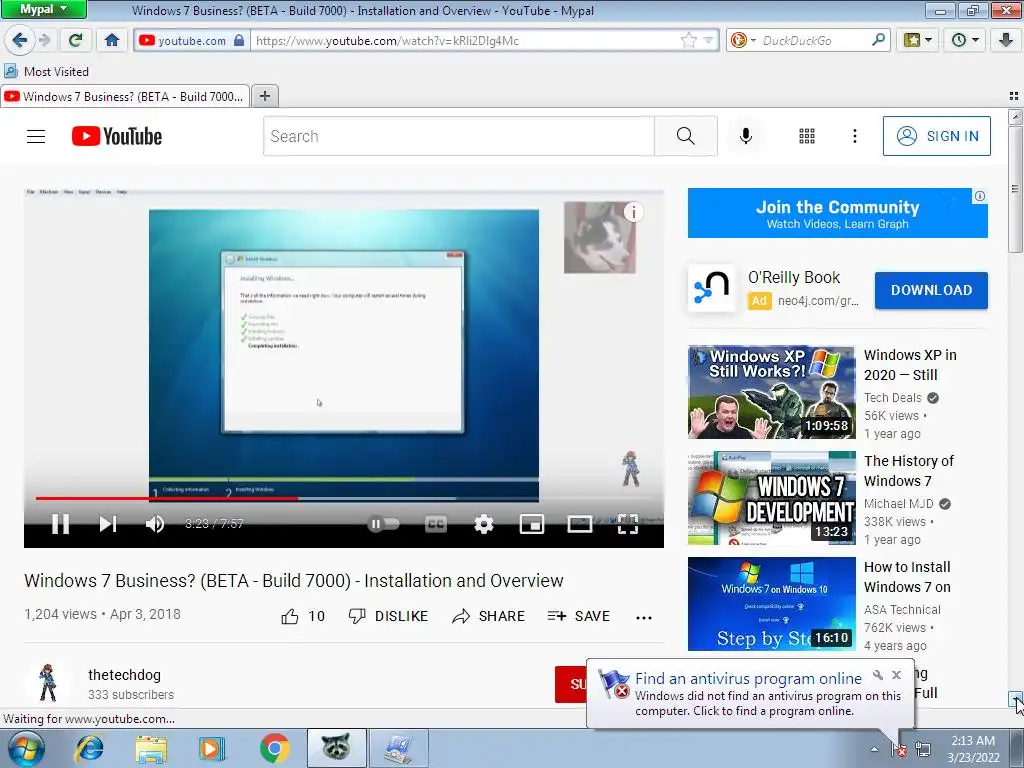Switch to theater mode
Viewport: 1024px width, 768px height.
pos(580,524)
